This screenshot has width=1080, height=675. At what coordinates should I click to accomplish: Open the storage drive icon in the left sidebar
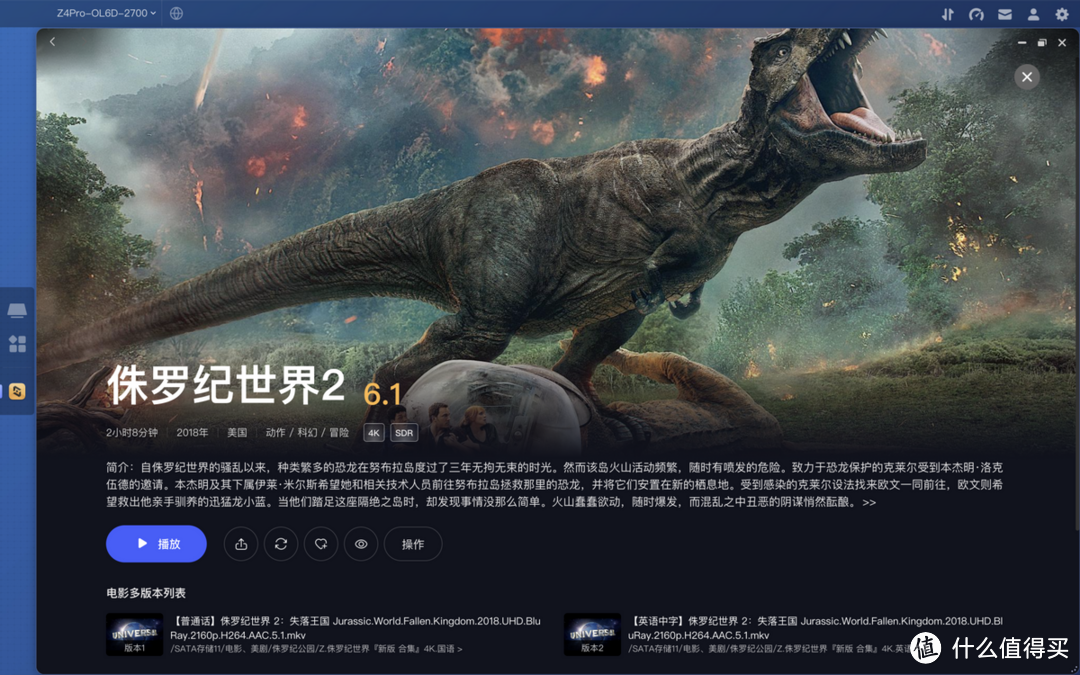coord(17,311)
